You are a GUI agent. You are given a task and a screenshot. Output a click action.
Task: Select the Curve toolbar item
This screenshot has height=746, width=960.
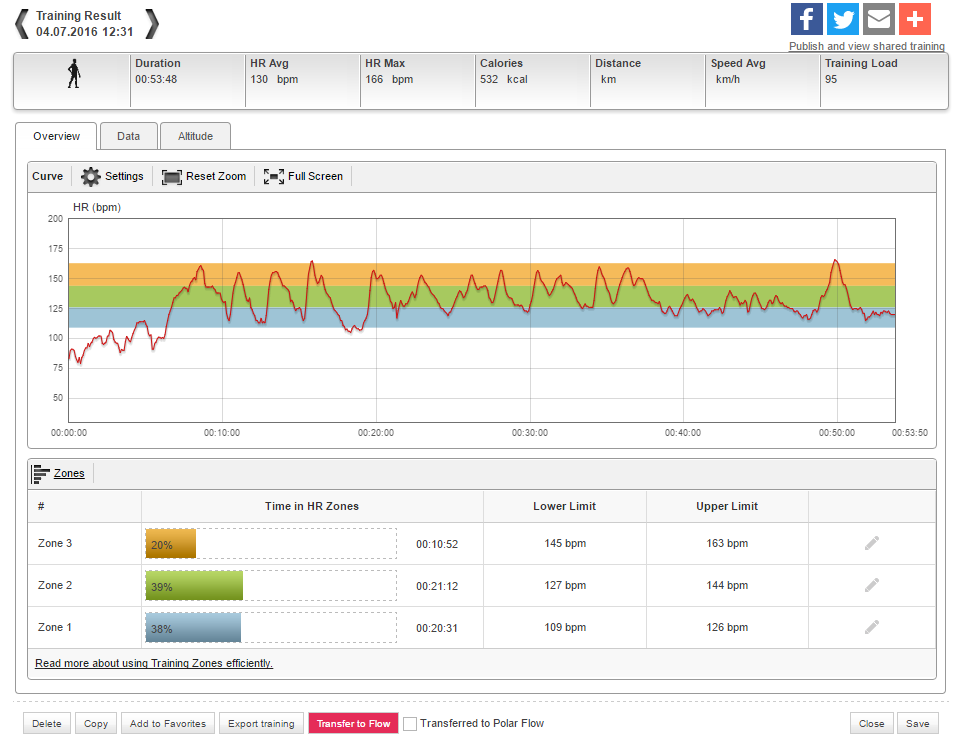pyautogui.click(x=47, y=176)
